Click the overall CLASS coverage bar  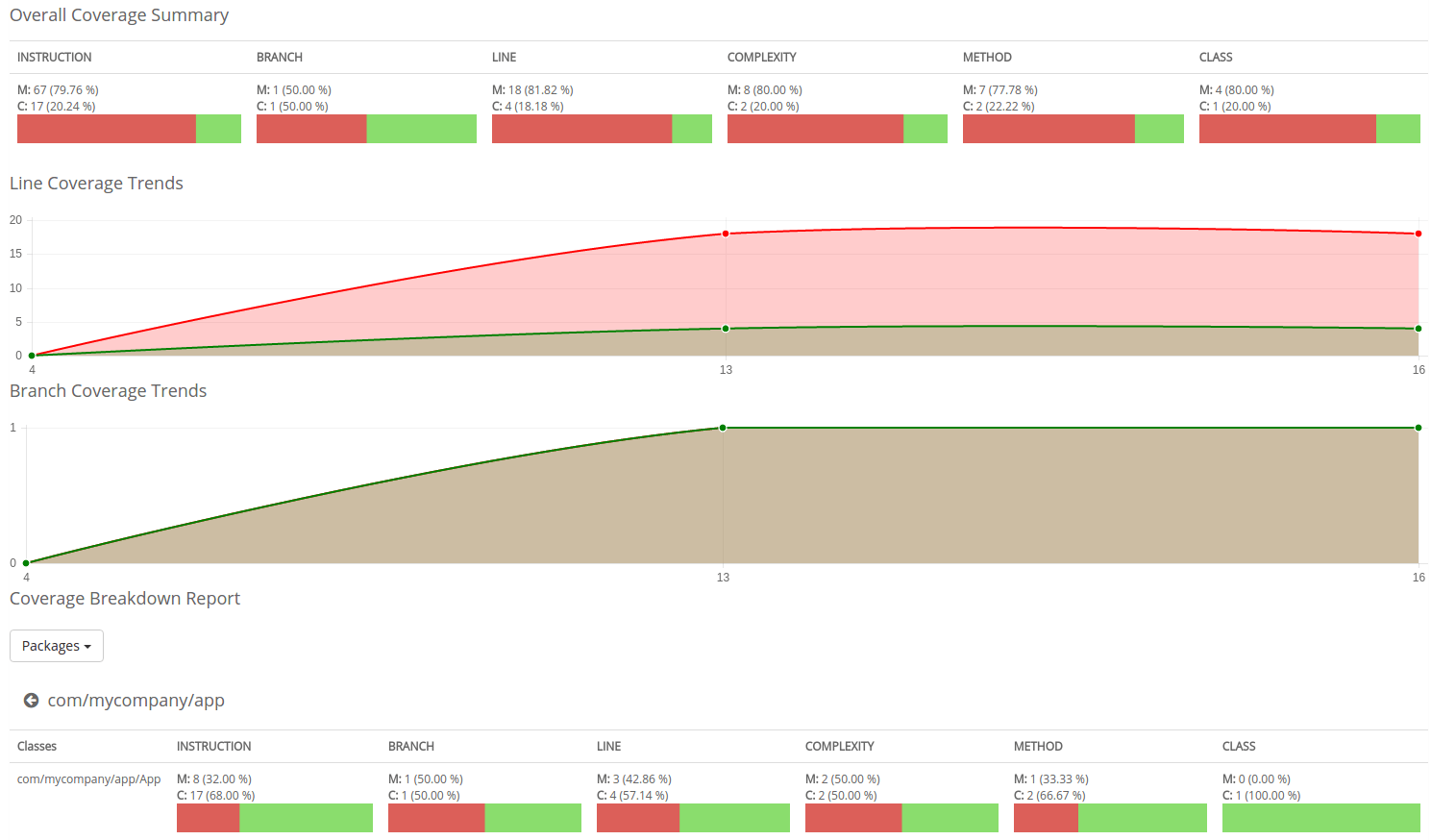pos(1310,129)
